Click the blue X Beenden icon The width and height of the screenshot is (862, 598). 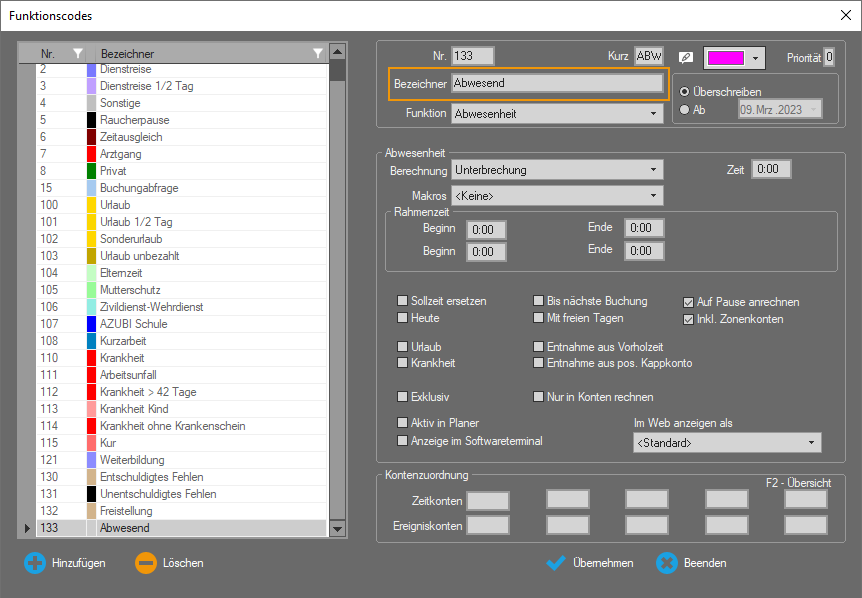[667, 563]
